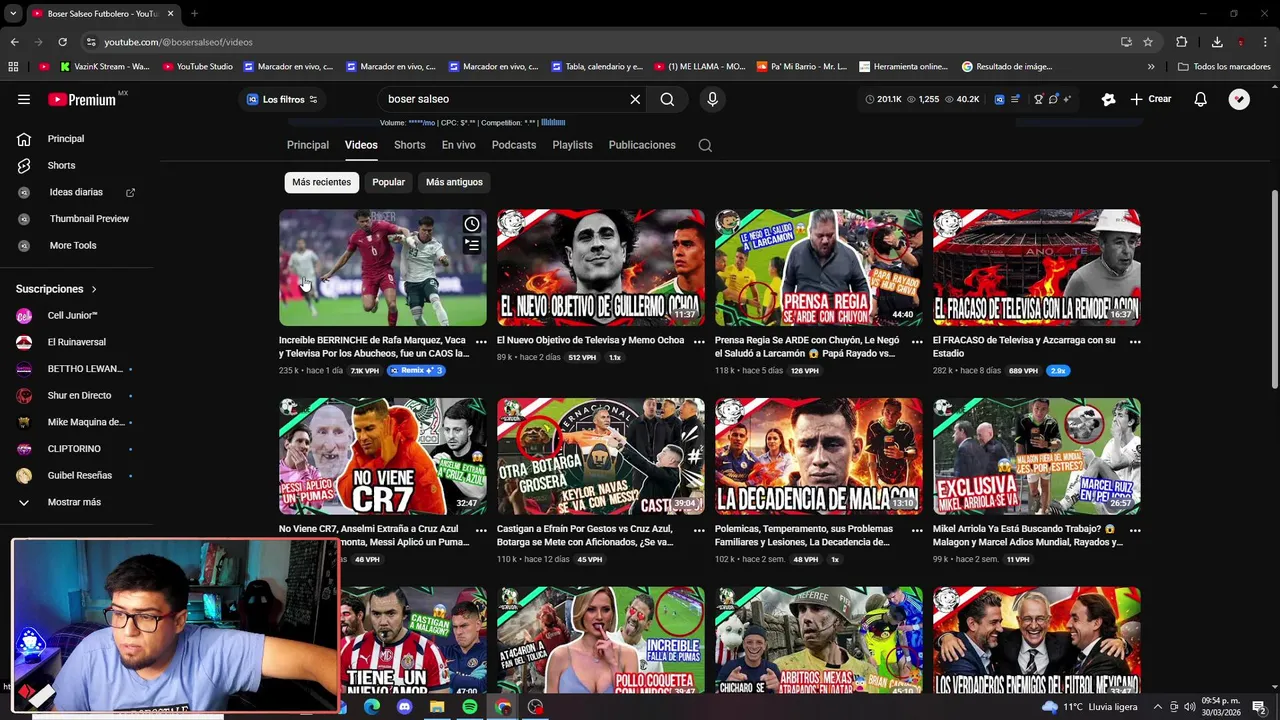Viewport: 1280px width, 720px height.
Task: Select the Más antiguos sort chip
Action: point(454,182)
